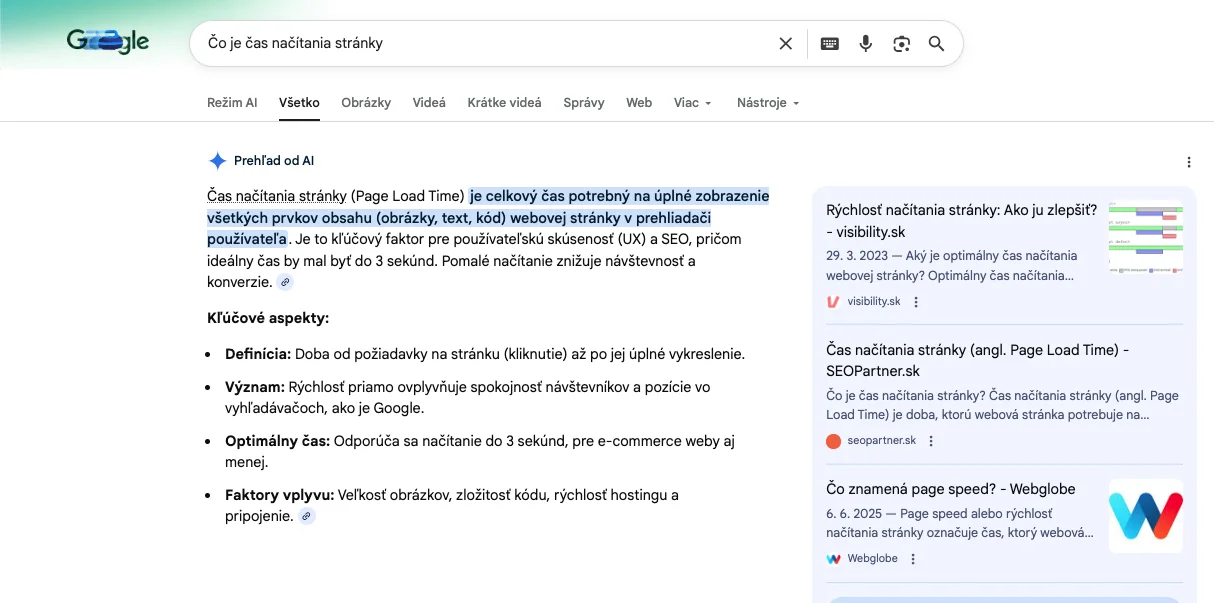
Task: Expand the Nástroje dropdown
Action: coord(767,103)
